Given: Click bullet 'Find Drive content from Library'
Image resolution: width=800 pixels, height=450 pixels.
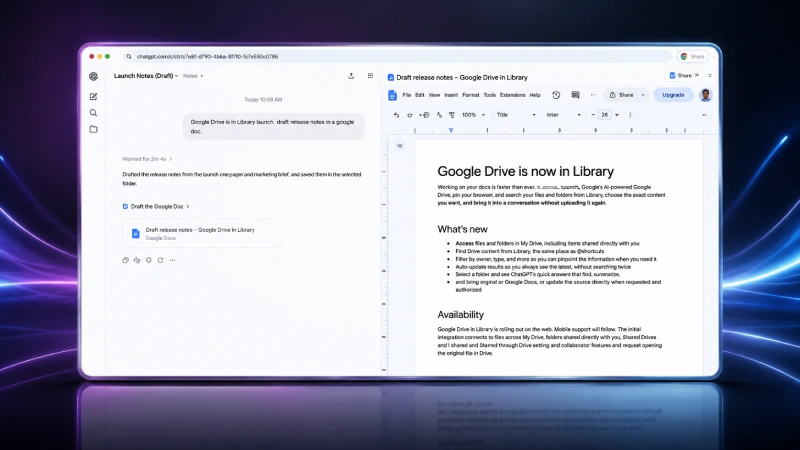Looking at the screenshot, I should pyautogui.click(x=530, y=252).
